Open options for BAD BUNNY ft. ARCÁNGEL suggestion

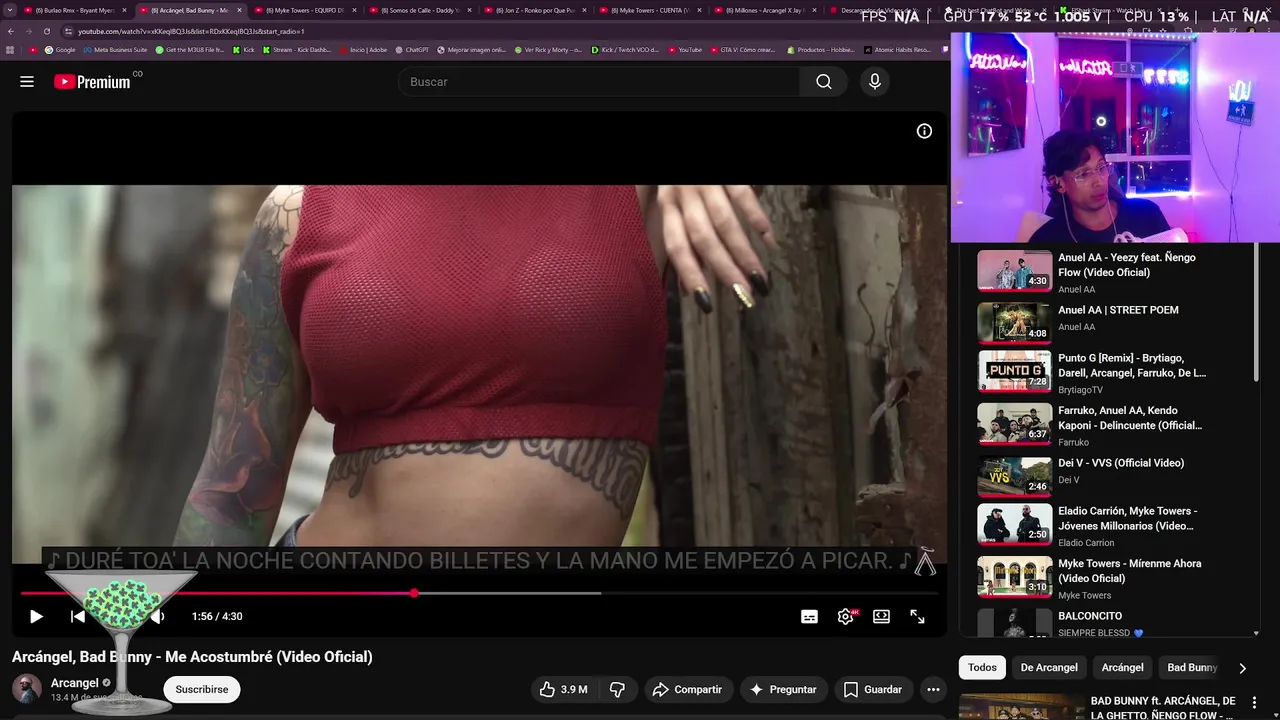click(x=1254, y=702)
